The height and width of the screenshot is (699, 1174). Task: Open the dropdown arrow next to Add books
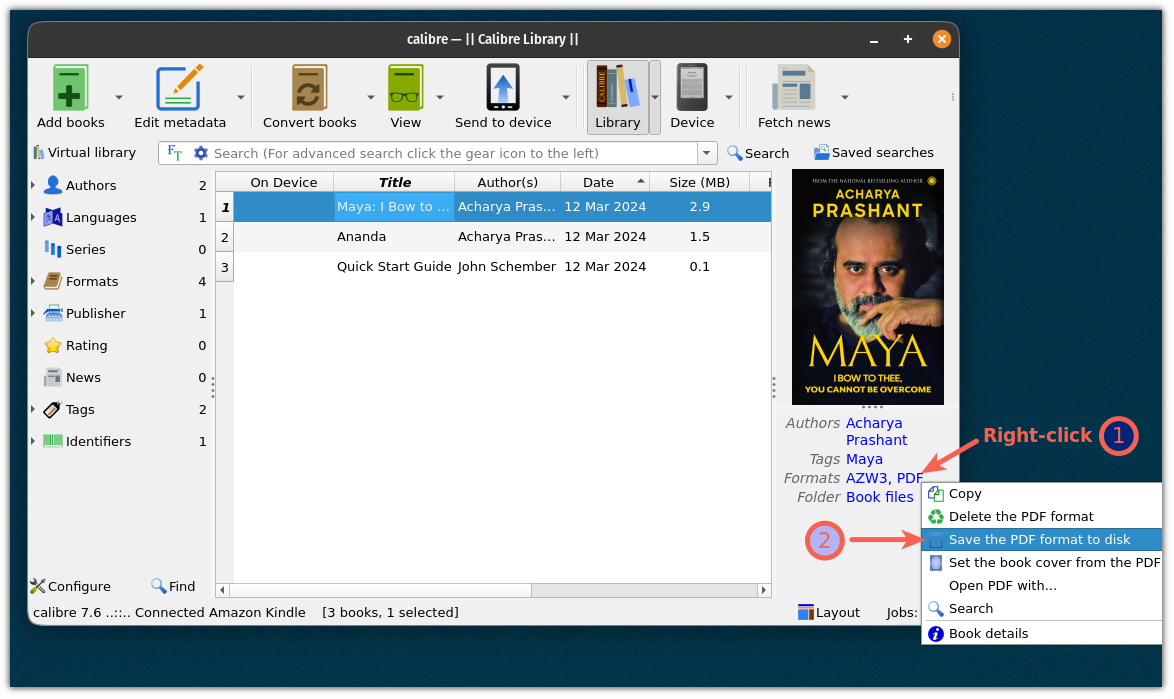click(120, 97)
